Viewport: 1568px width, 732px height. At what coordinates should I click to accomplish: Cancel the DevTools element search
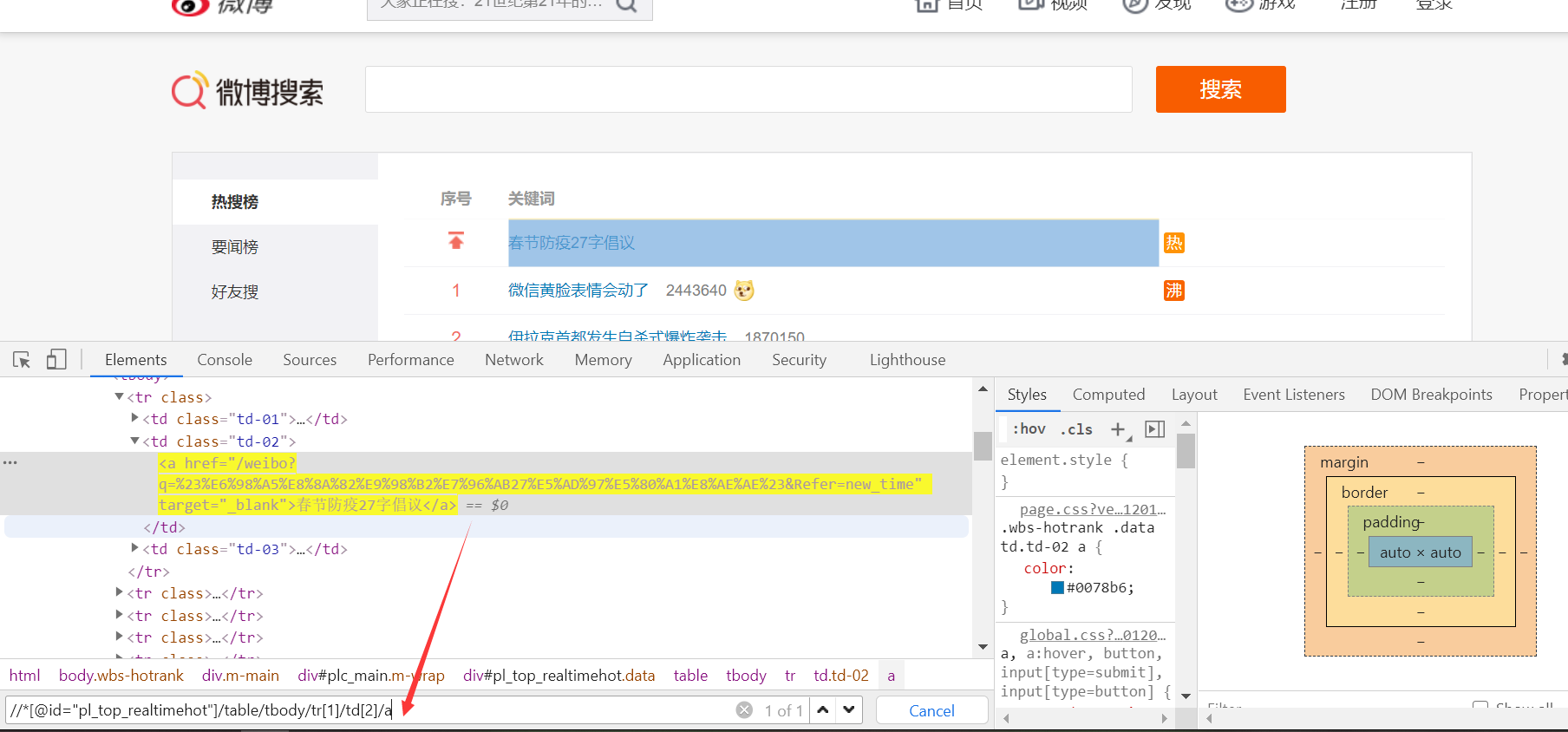click(932, 710)
